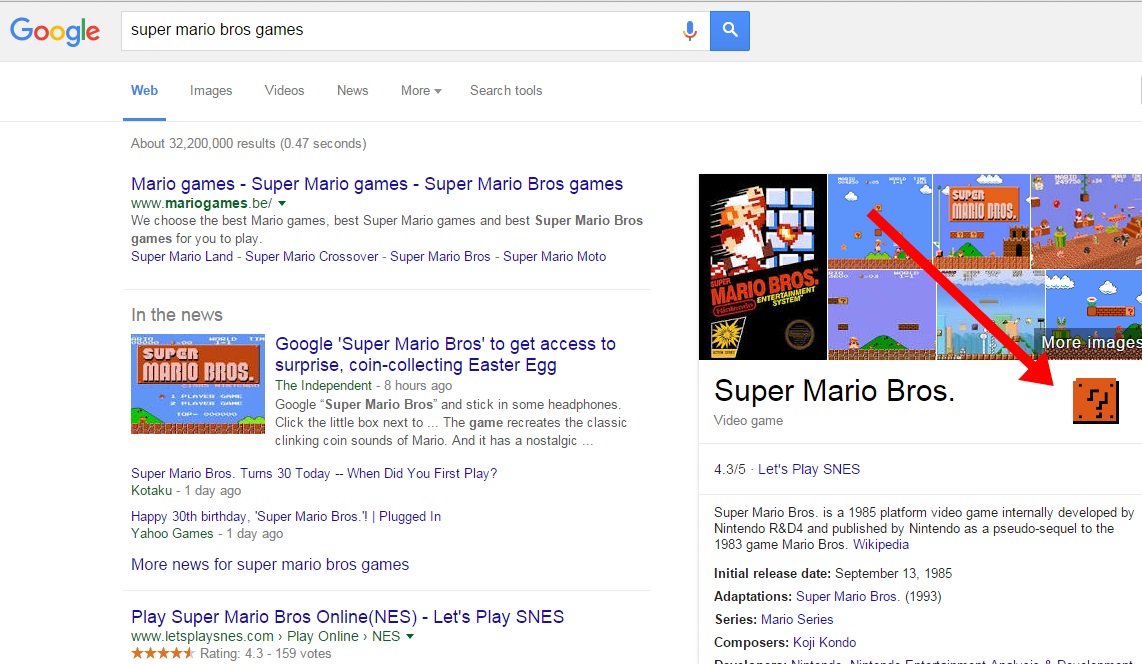Click the blue search magnifier button
1142x664 pixels.
(730, 31)
